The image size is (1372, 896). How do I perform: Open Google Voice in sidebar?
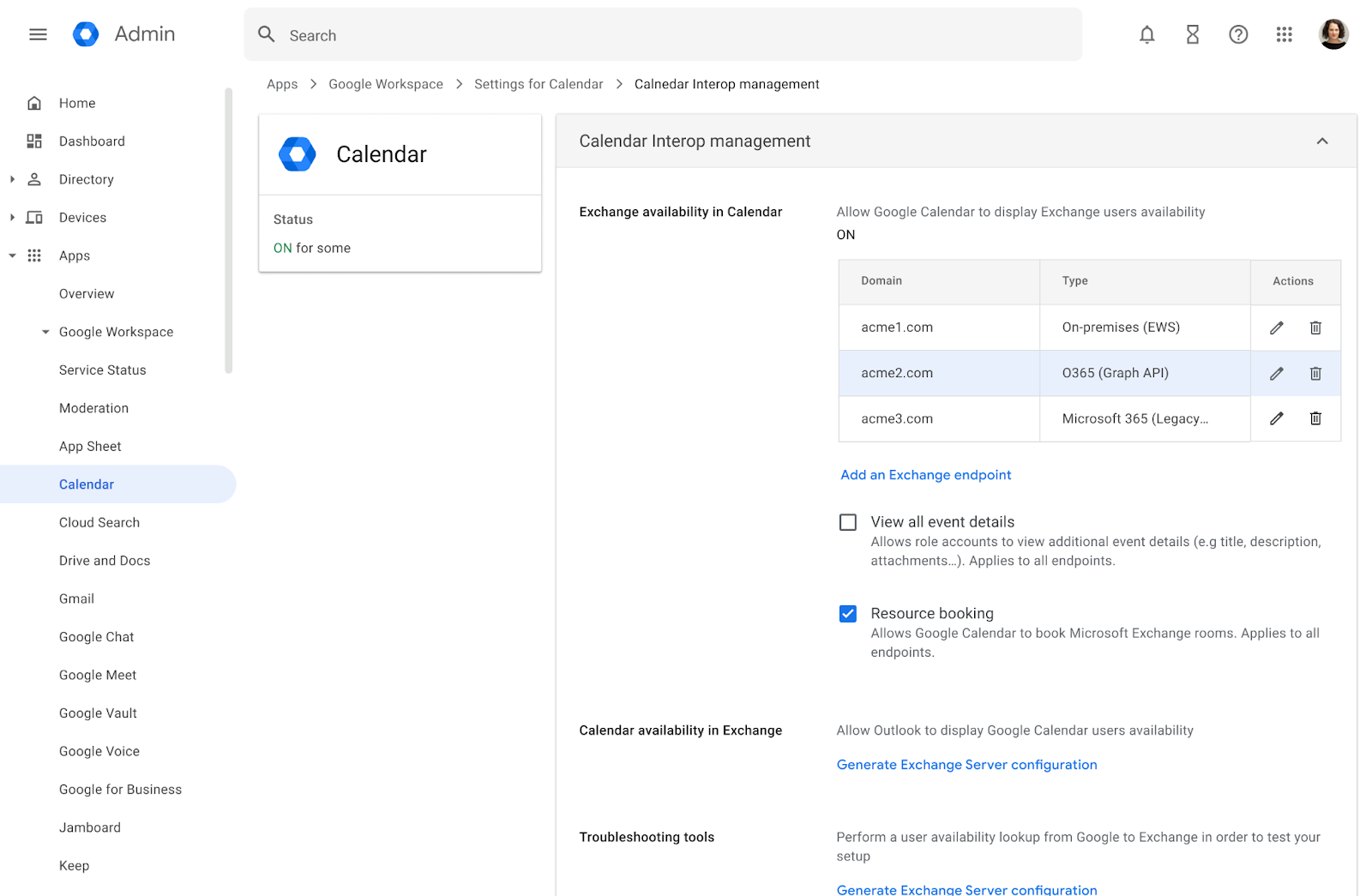pos(99,751)
